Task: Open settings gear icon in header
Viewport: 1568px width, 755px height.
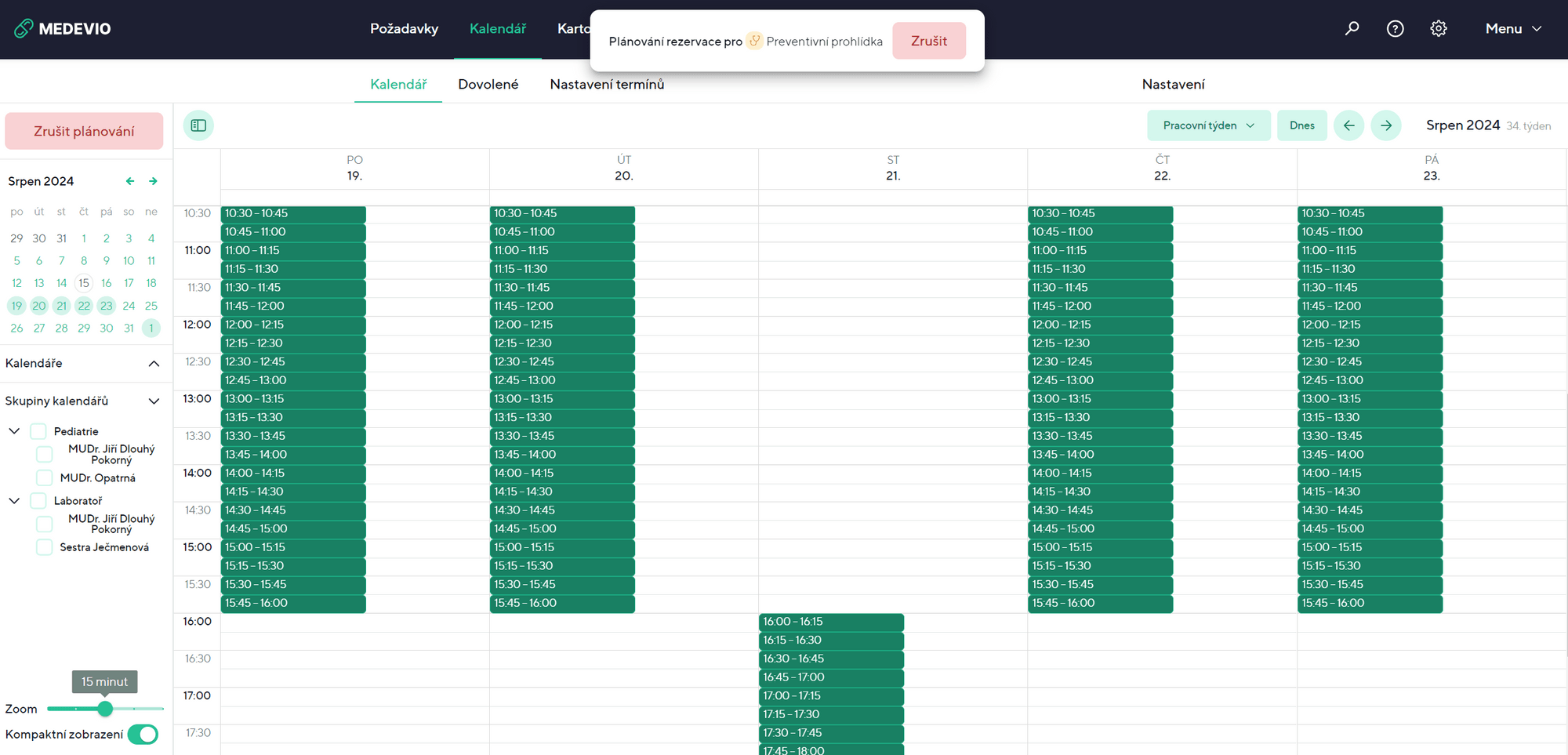Action: tap(1438, 29)
